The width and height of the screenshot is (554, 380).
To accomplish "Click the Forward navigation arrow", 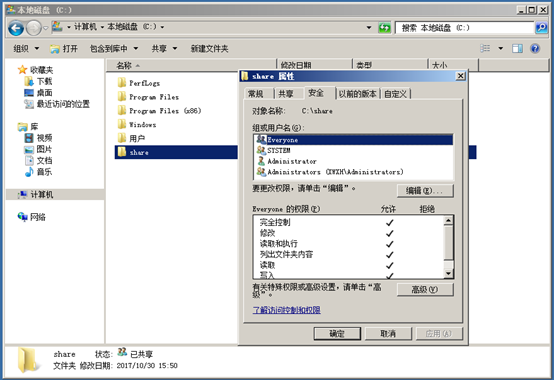I will pos(34,28).
